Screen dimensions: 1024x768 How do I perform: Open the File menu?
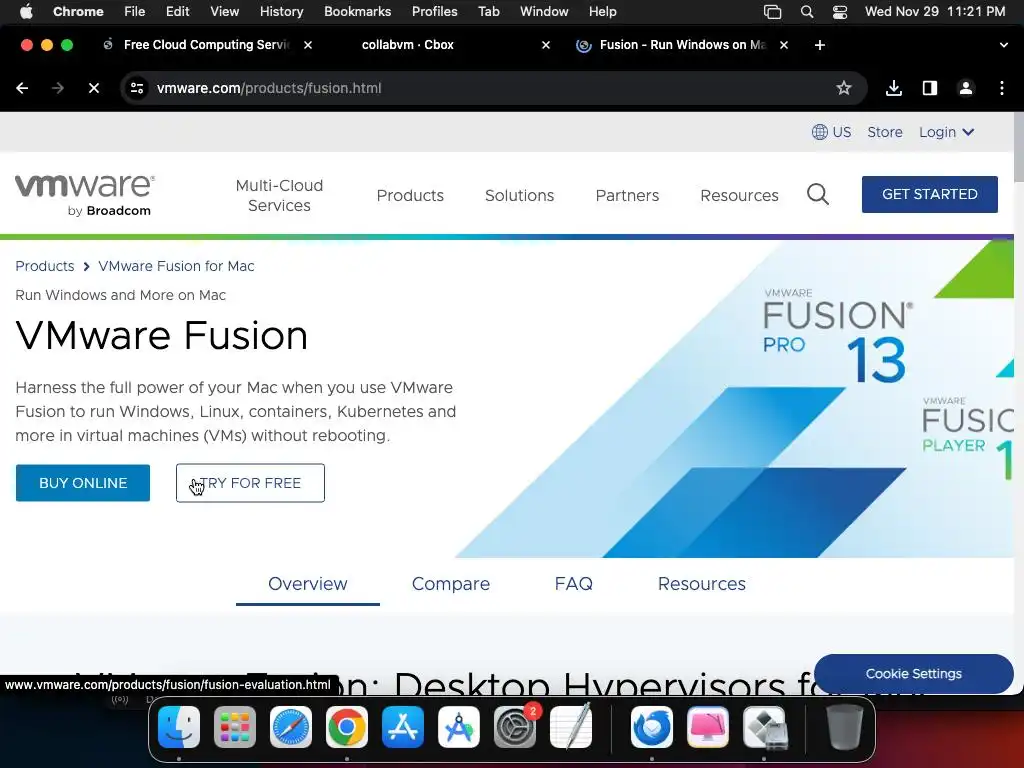pyautogui.click(x=135, y=11)
